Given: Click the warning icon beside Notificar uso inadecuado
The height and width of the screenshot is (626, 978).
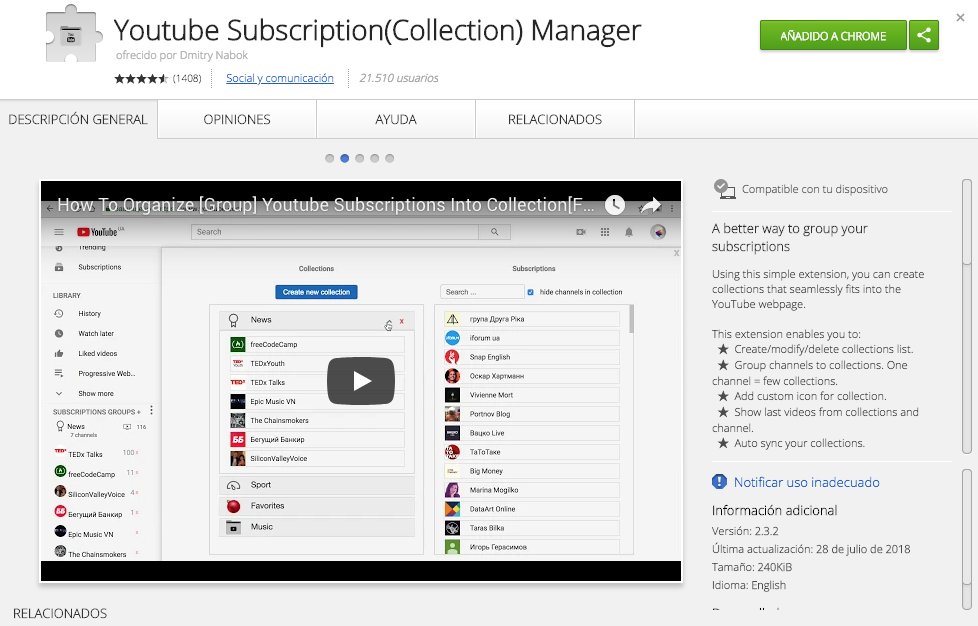Looking at the screenshot, I should 719,482.
